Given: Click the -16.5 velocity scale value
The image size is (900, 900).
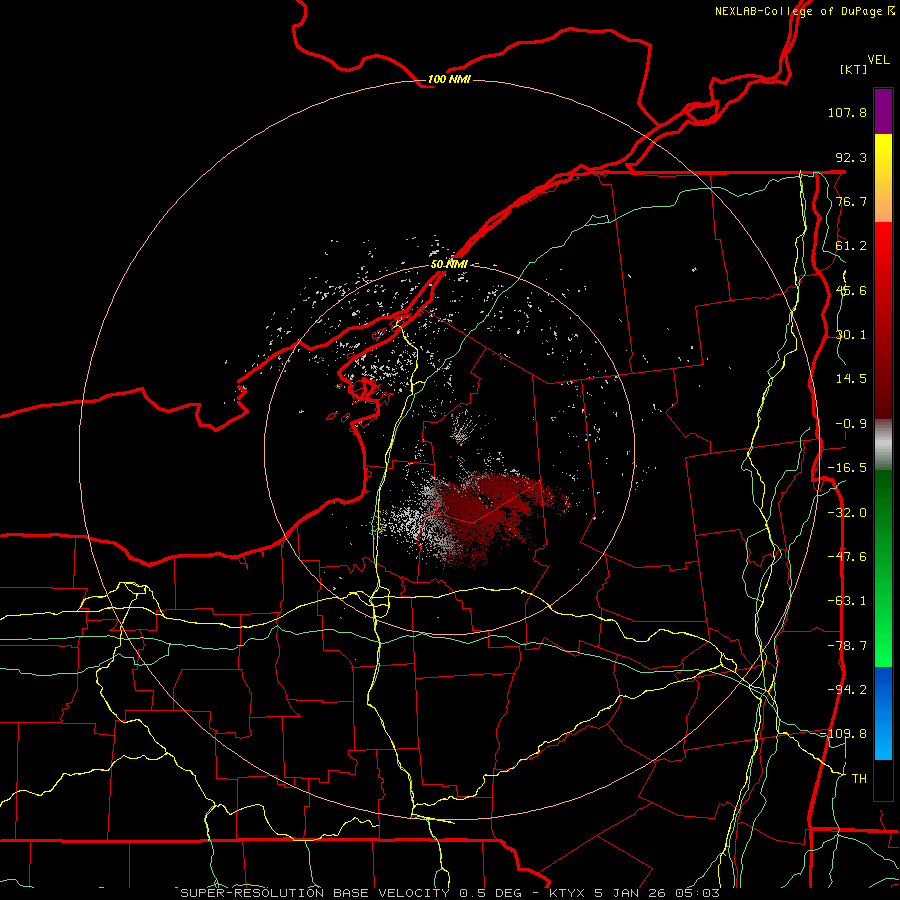Looking at the screenshot, I should pos(847,468).
